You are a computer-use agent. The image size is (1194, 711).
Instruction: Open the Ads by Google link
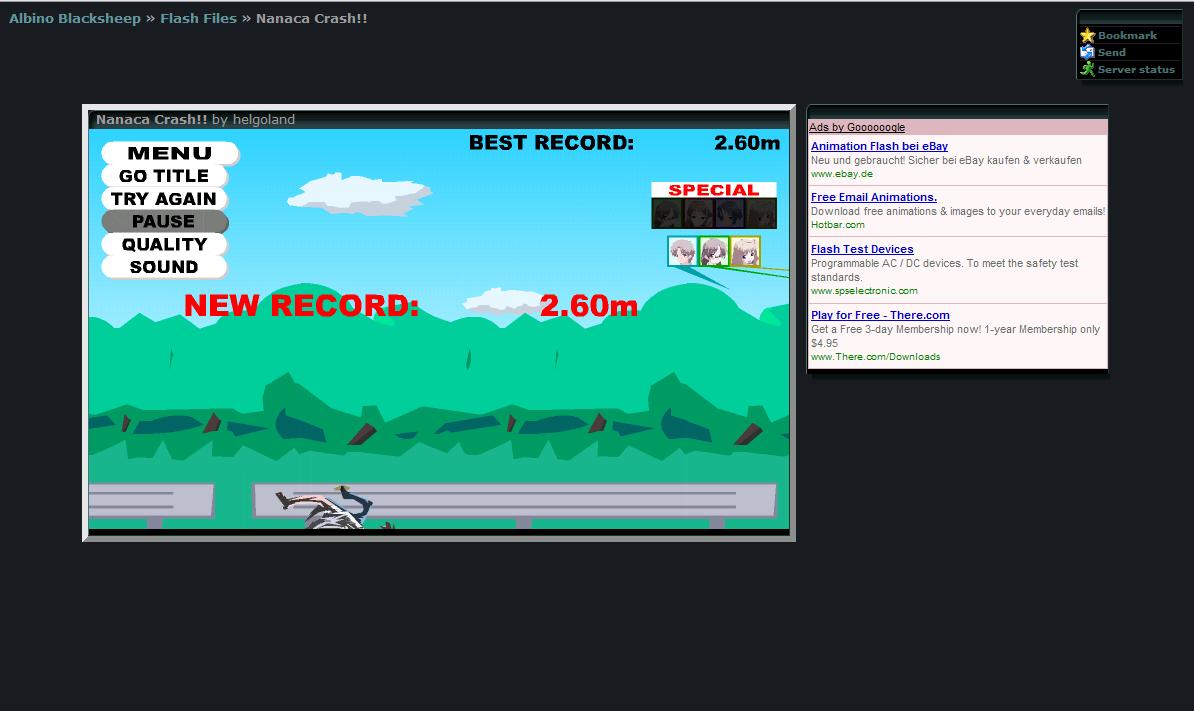pos(857,127)
